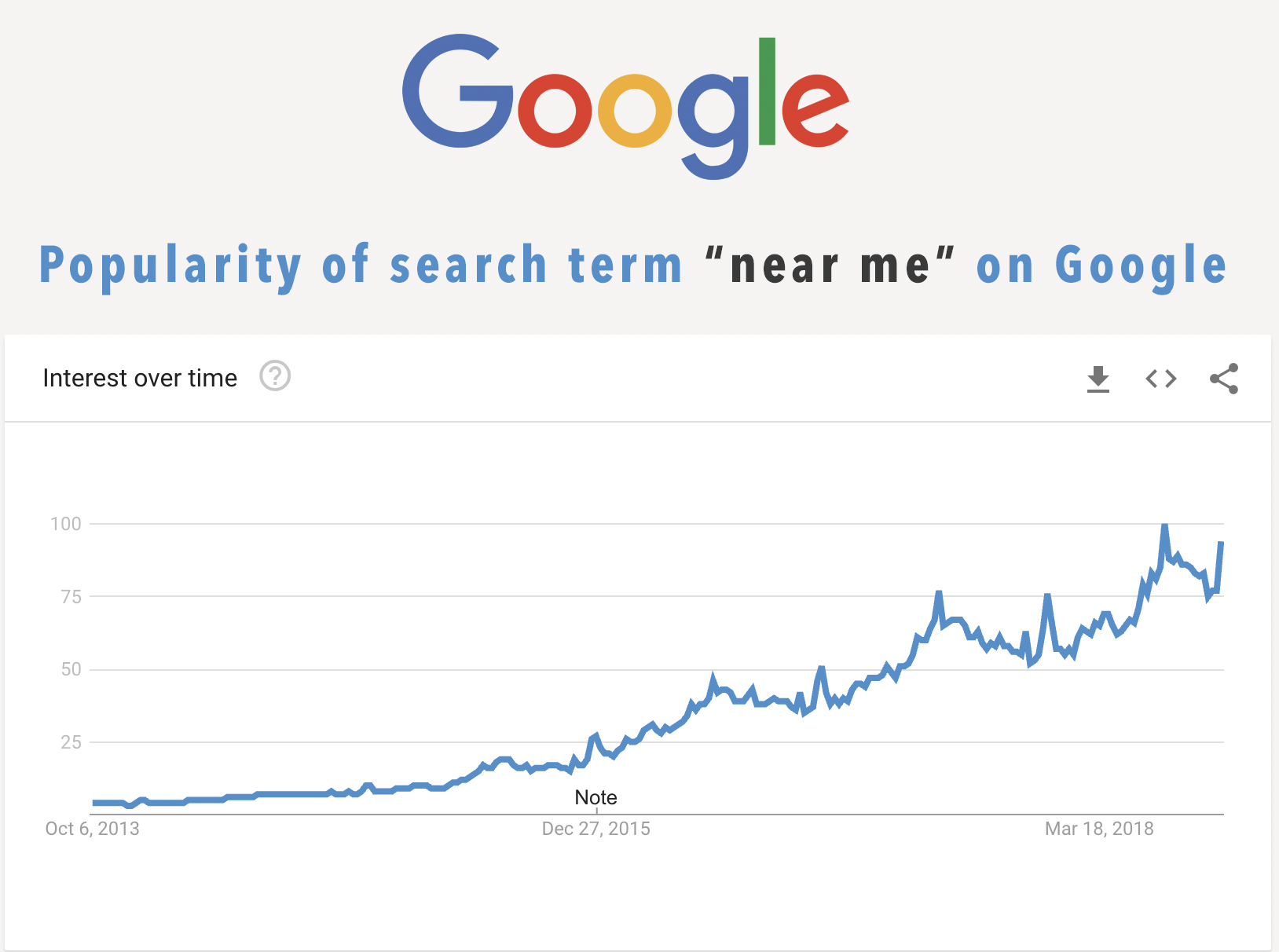Screen dimensions: 1279x952
Task: Select the Dec 27, 2015 axis label
Action: coord(596,829)
